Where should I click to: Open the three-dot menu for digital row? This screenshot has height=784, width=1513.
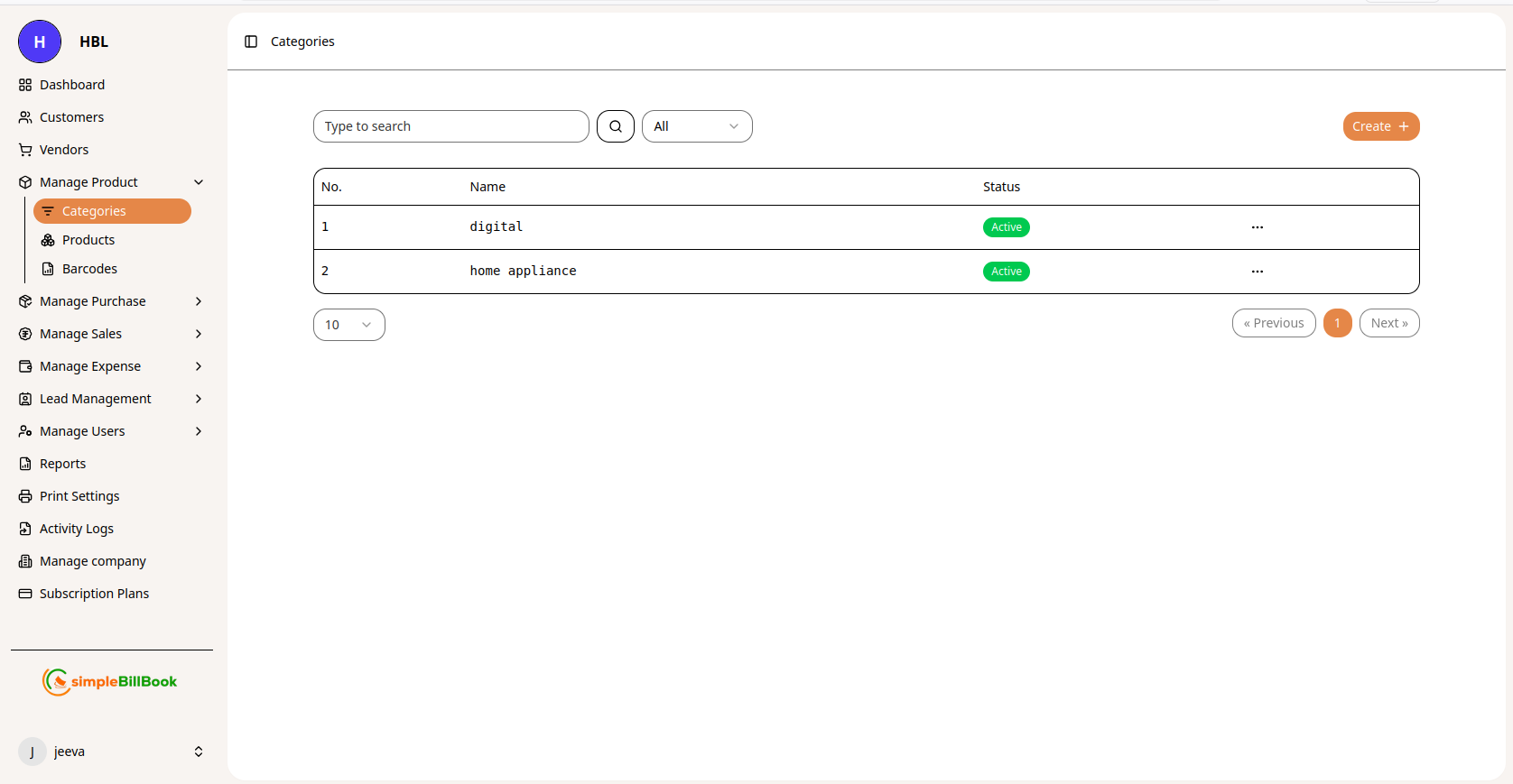tap(1257, 227)
